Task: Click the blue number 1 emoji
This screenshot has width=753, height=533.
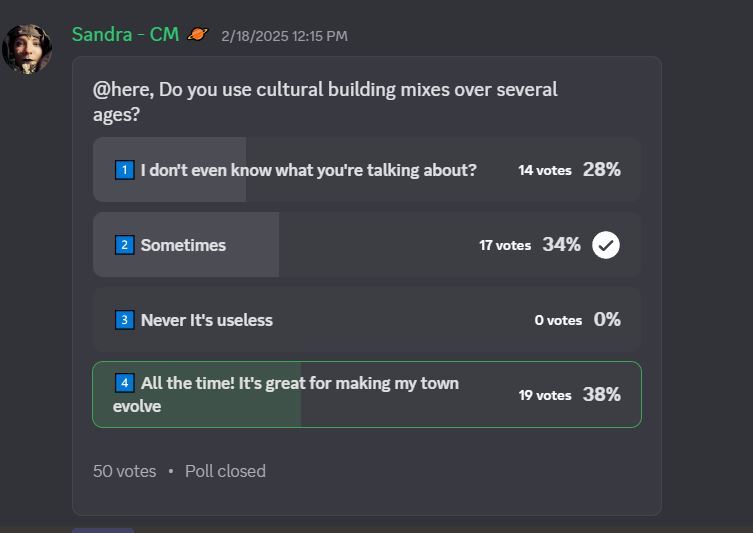Action: (x=124, y=170)
